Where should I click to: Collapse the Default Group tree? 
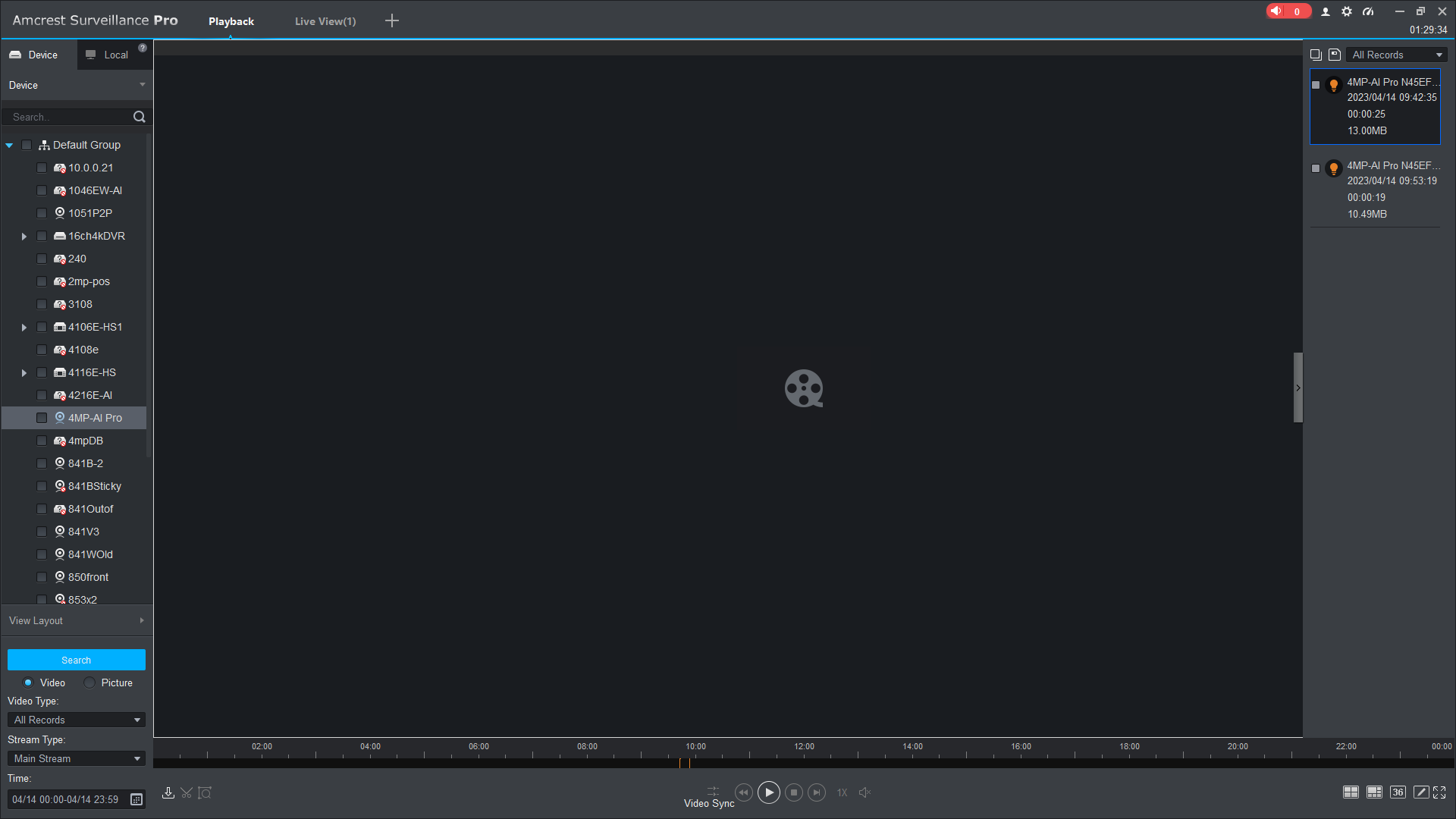(9, 145)
